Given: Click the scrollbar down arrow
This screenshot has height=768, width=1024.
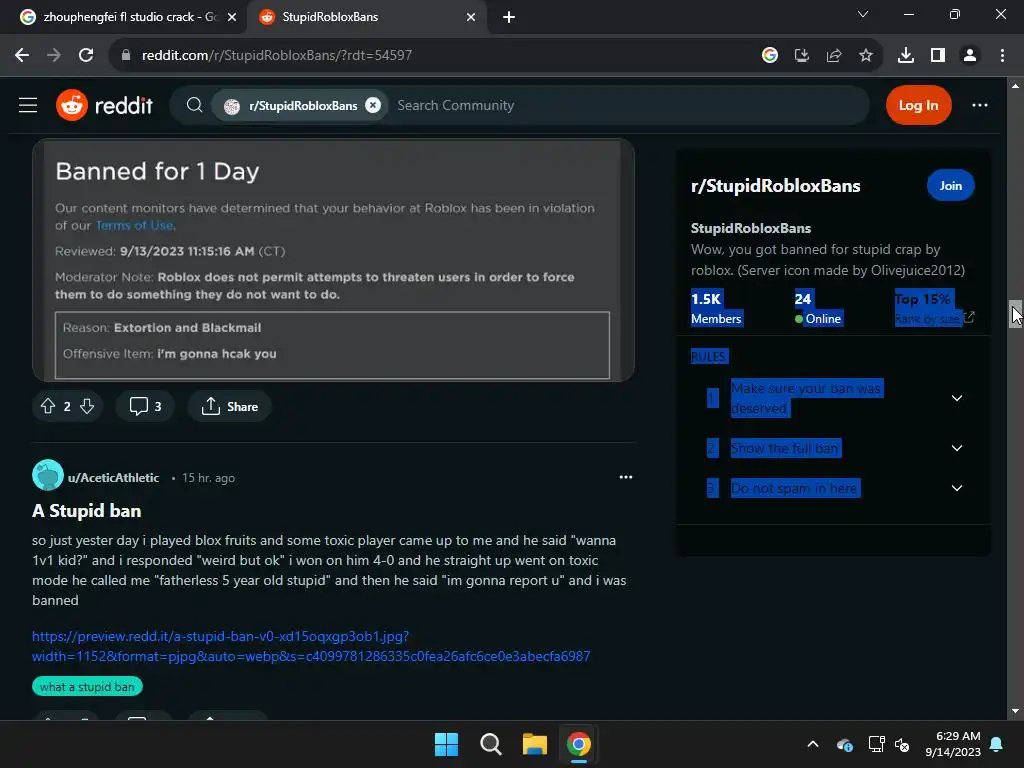Looking at the screenshot, I should (1015, 711).
